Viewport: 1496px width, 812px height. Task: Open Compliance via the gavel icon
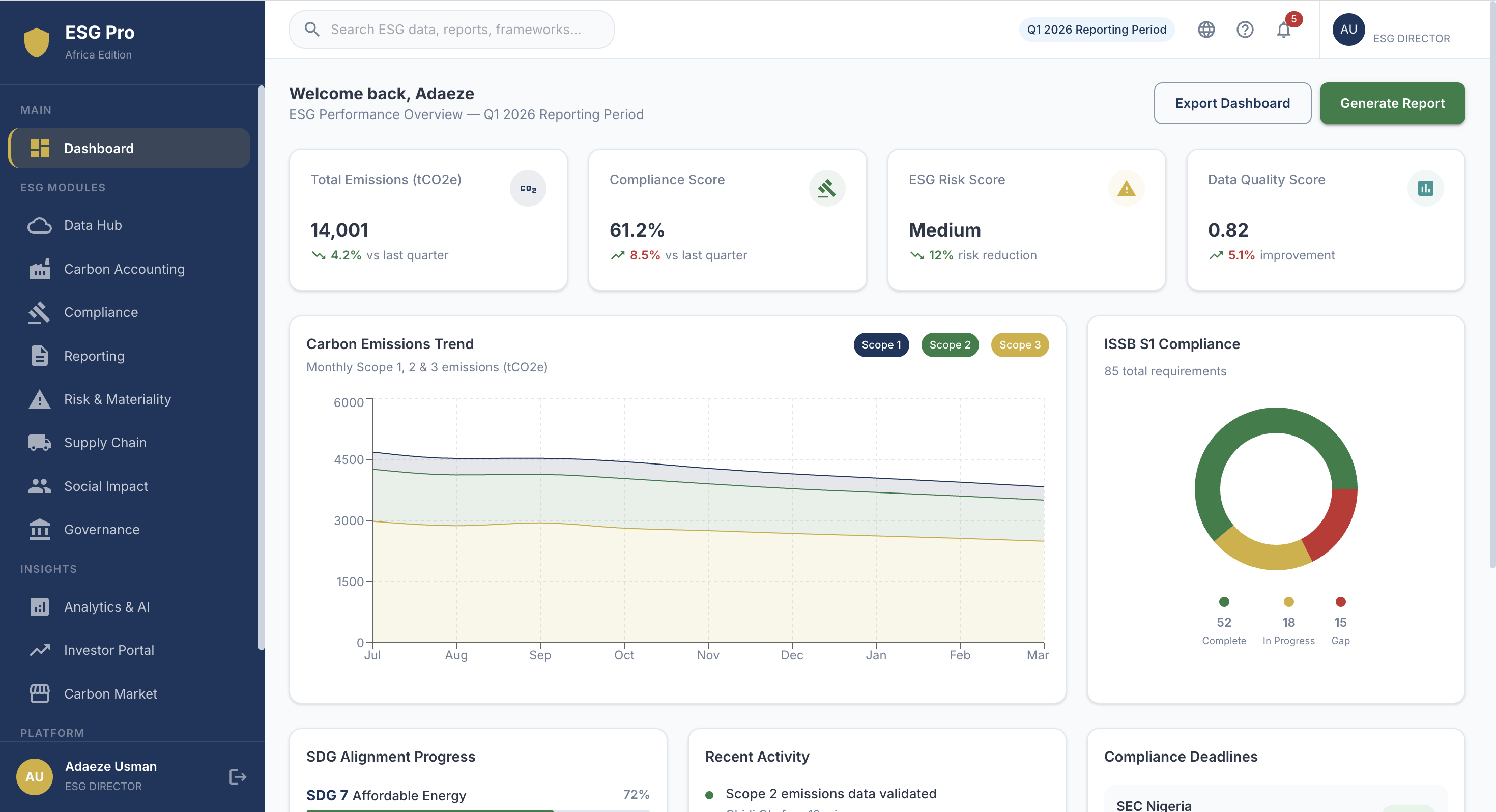click(40, 312)
